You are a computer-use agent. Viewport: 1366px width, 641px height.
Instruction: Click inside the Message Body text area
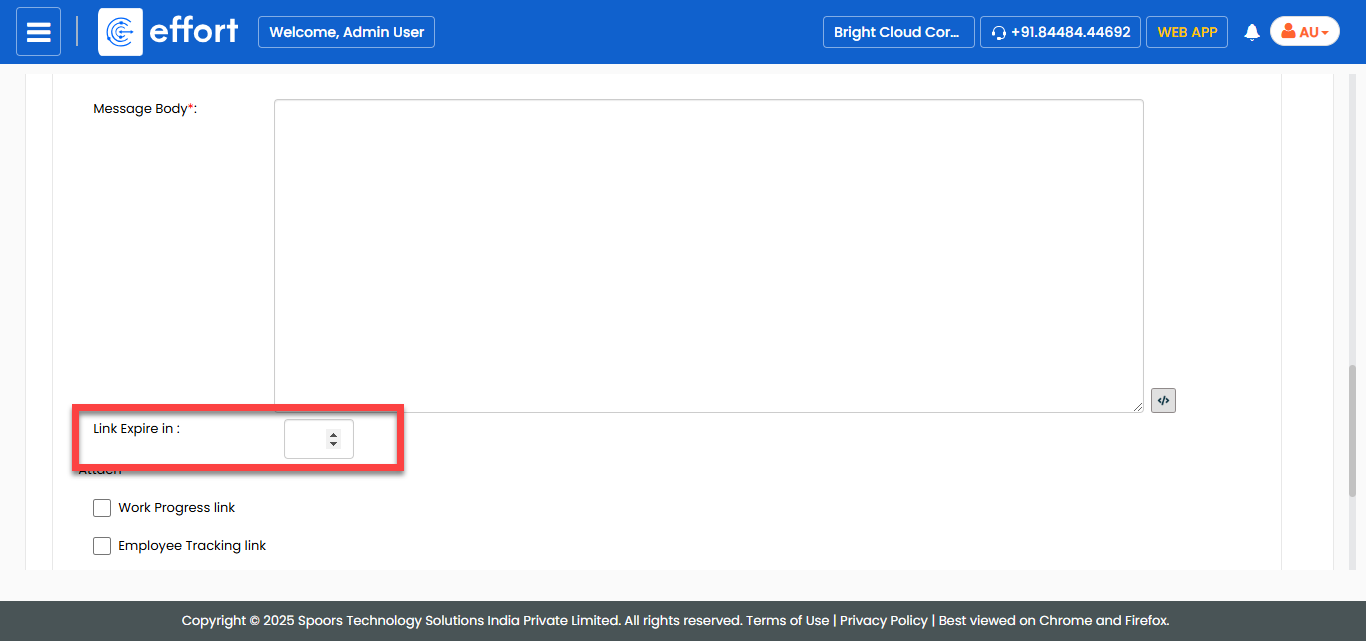click(708, 255)
